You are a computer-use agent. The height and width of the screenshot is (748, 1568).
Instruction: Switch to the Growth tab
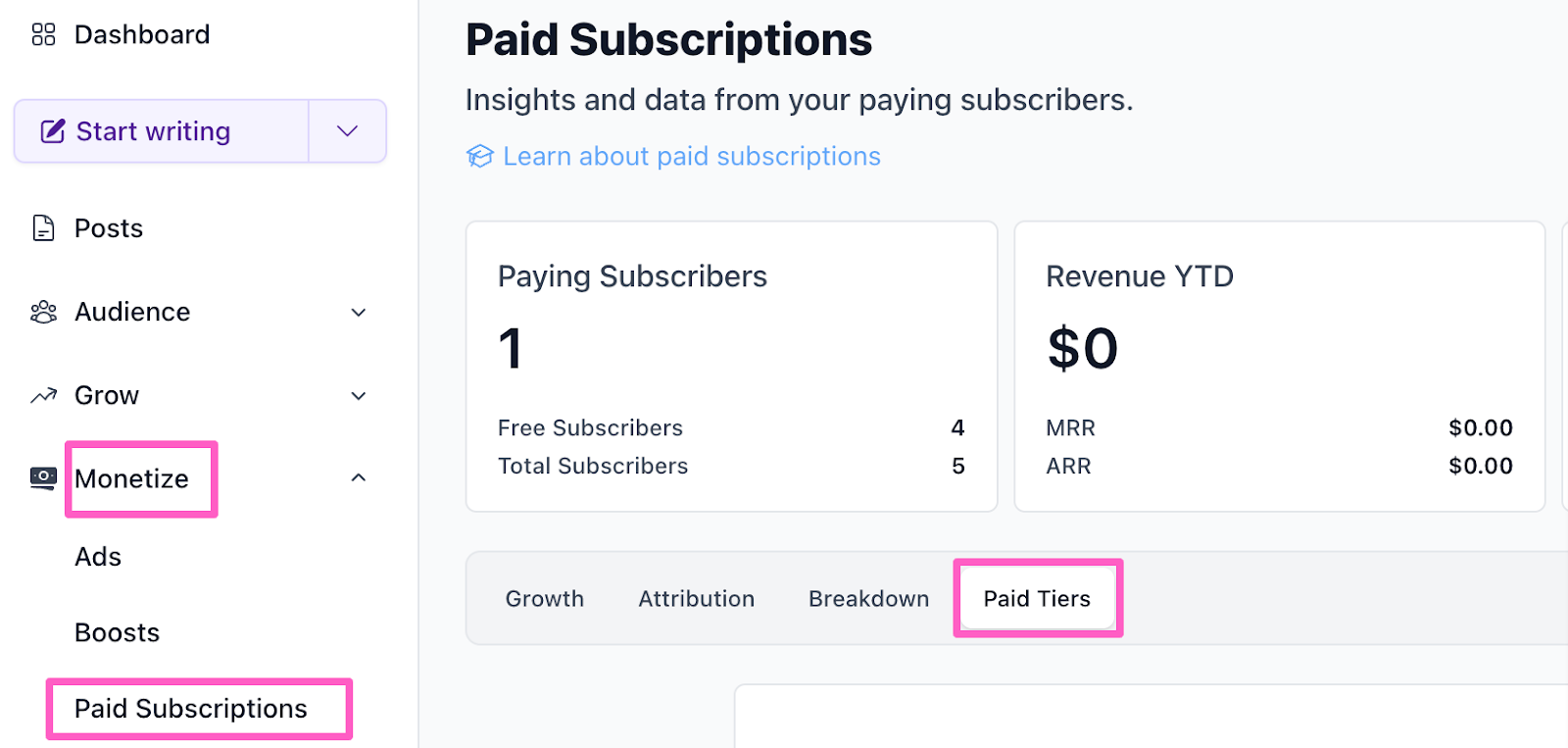(545, 599)
